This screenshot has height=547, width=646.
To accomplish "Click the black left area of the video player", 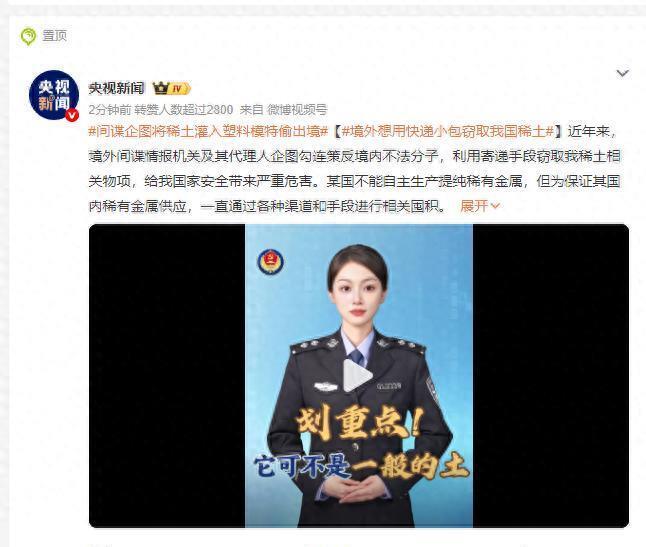I will click(167, 376).
